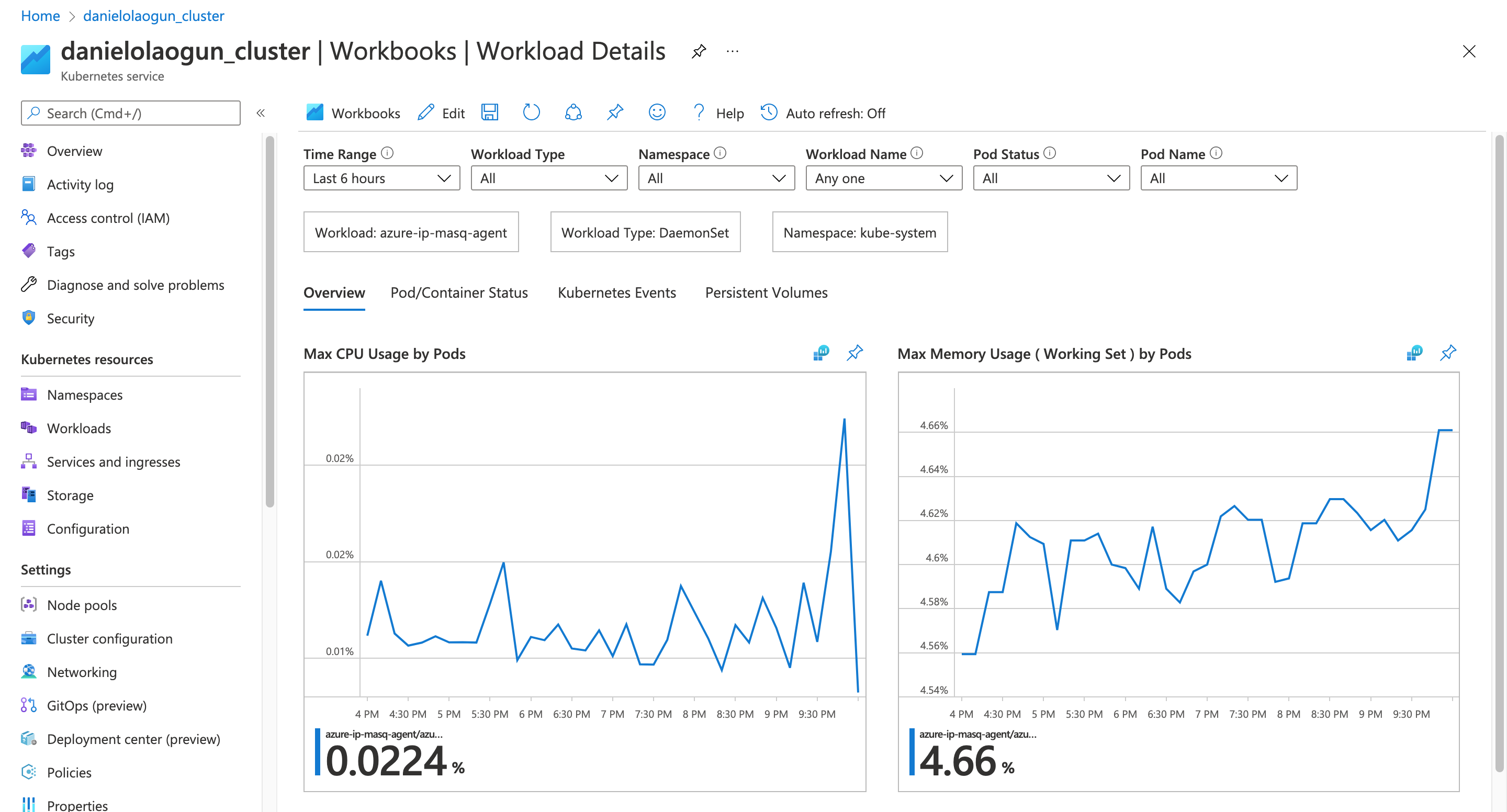The image size is (1507, 812).
Task: Click Edit in toolbar
Action: [x=441, y=113]
